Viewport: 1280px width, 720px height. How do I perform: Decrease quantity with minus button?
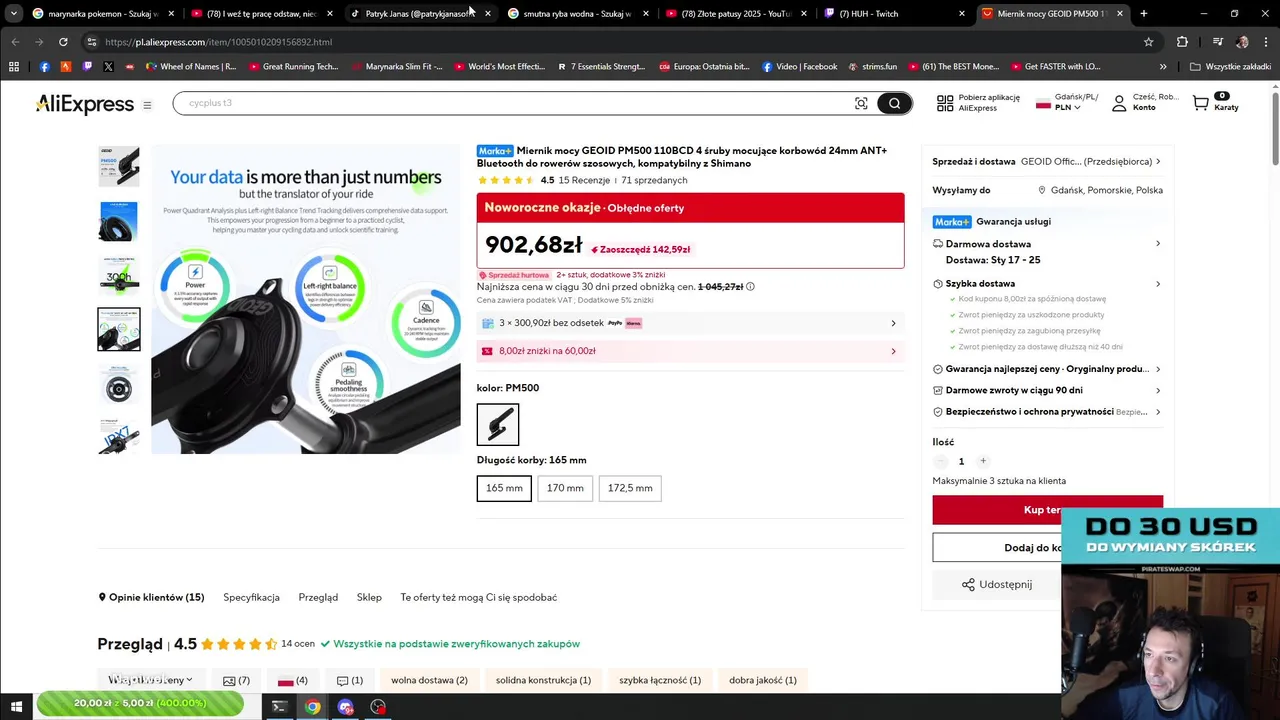click(x=940, y=461)
